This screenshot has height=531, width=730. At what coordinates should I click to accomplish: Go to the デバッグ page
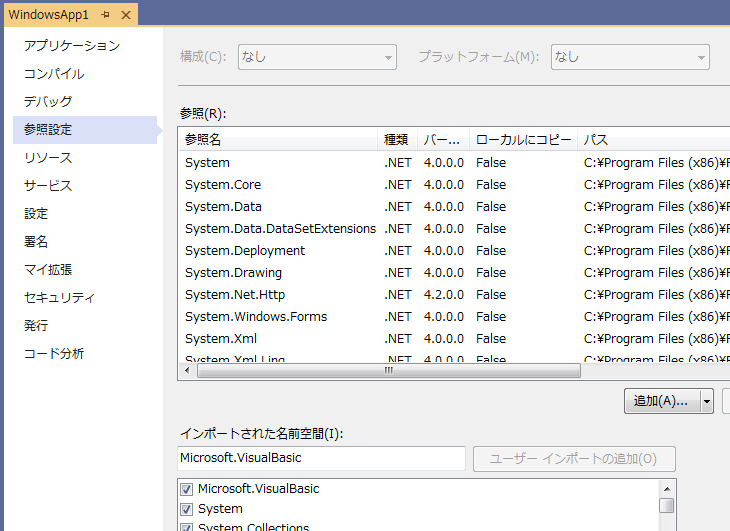(x=48, y=102)
